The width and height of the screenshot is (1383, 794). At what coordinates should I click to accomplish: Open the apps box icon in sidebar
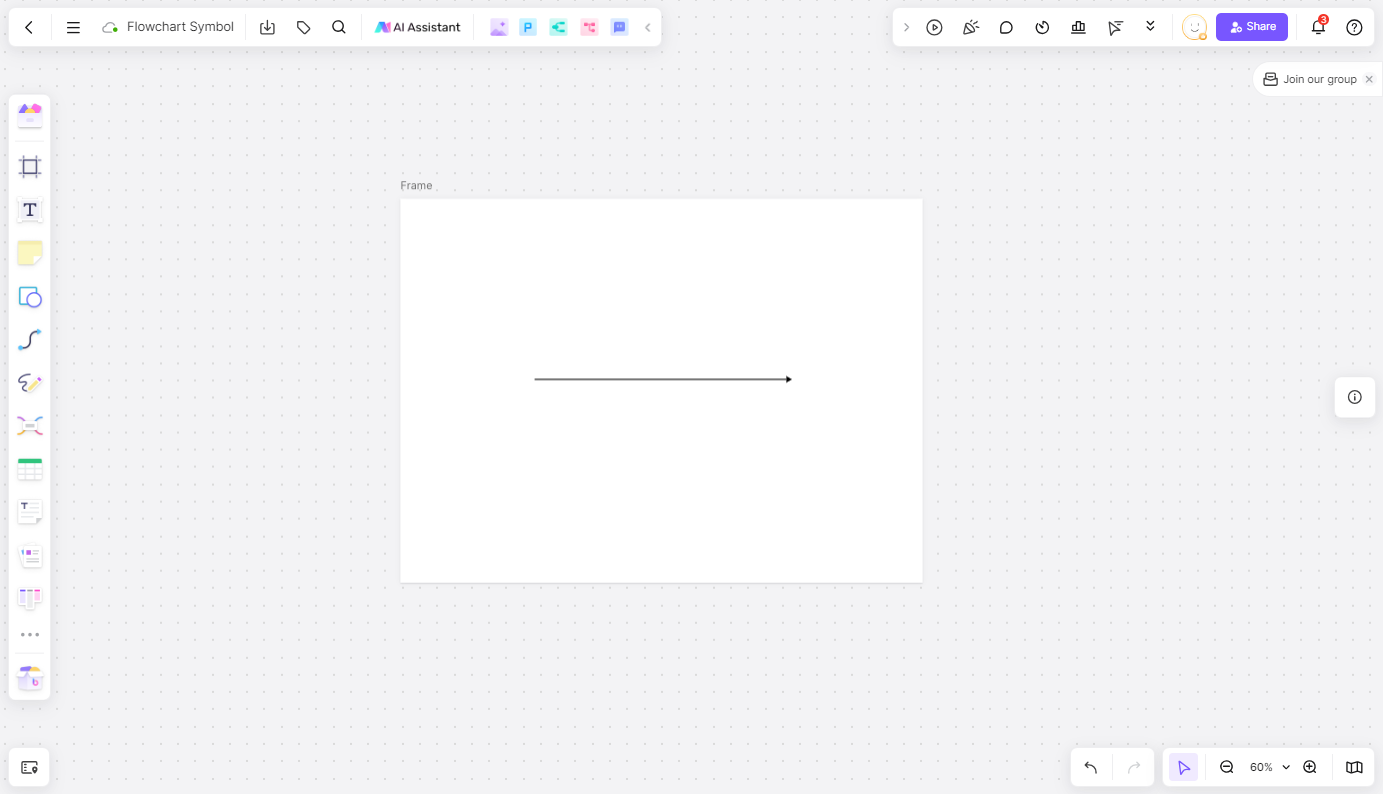coord(30,677)
